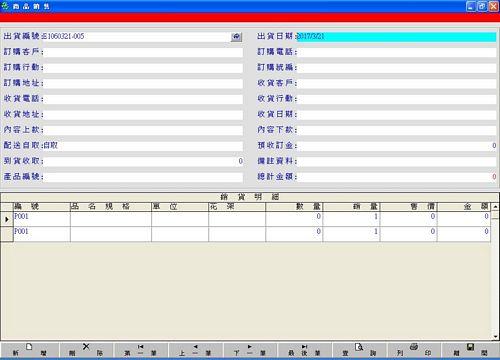Go to first record 第一筆
The image size is (500, 360).
[x=140, y=350]
